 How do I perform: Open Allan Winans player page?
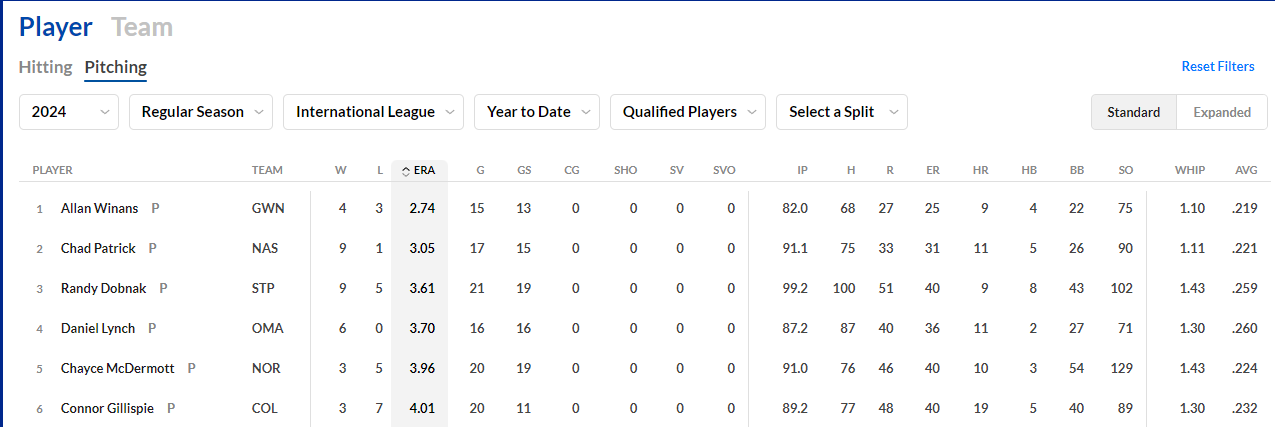tap(100, 208)
